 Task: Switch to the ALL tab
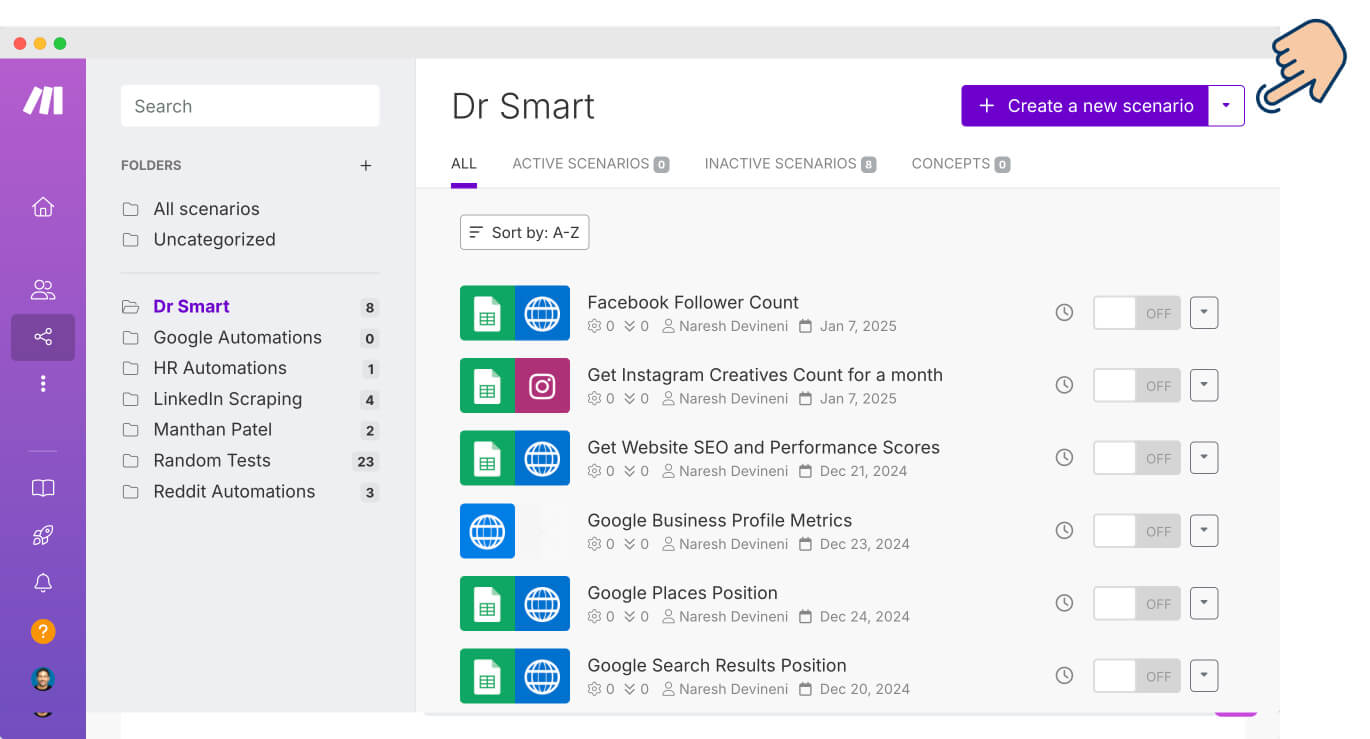pyautogui.click(x=464, y=164)
